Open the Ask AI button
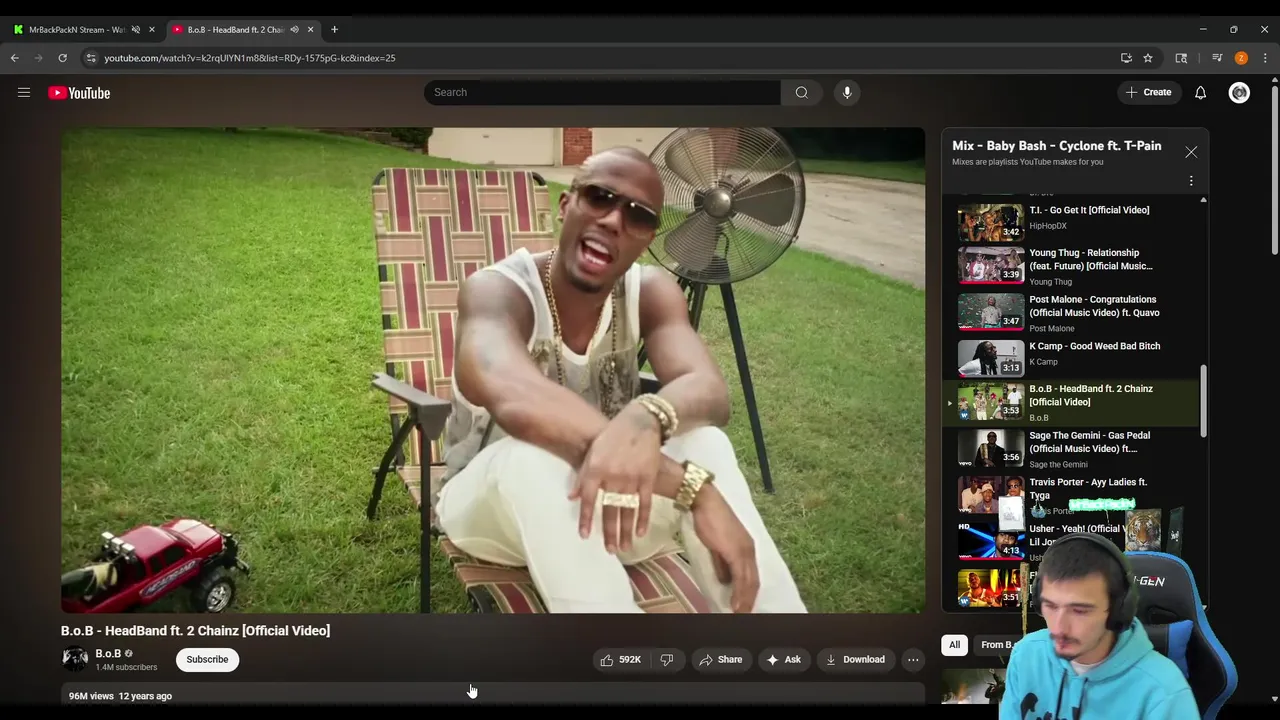 point(783,660)
